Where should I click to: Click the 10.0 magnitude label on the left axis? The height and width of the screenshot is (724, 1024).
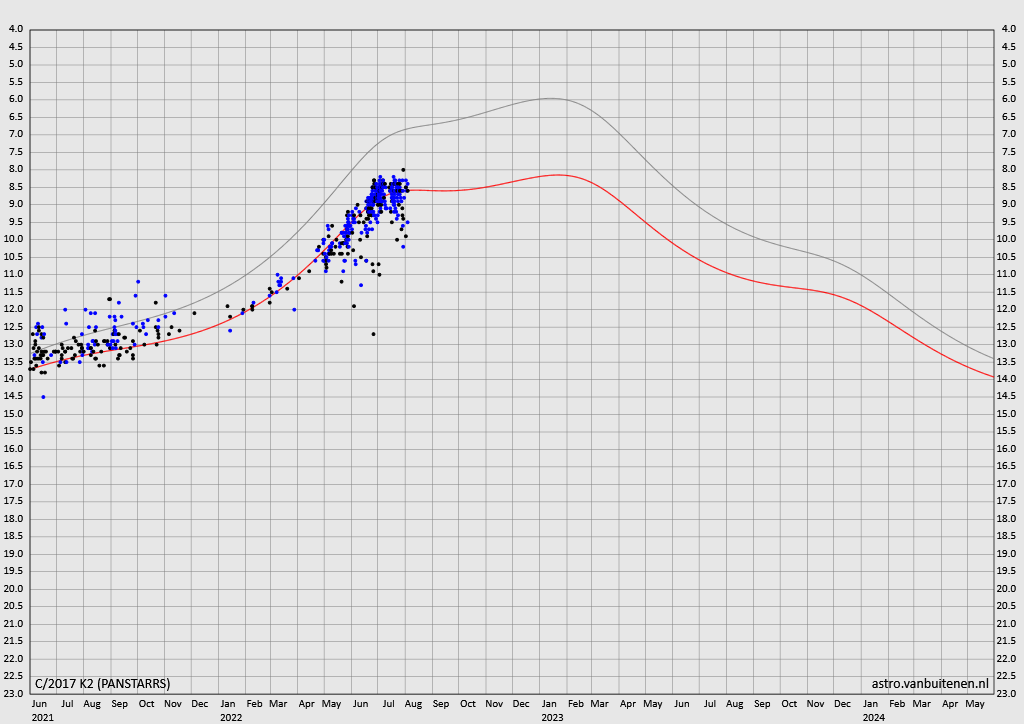coord(15,239)
